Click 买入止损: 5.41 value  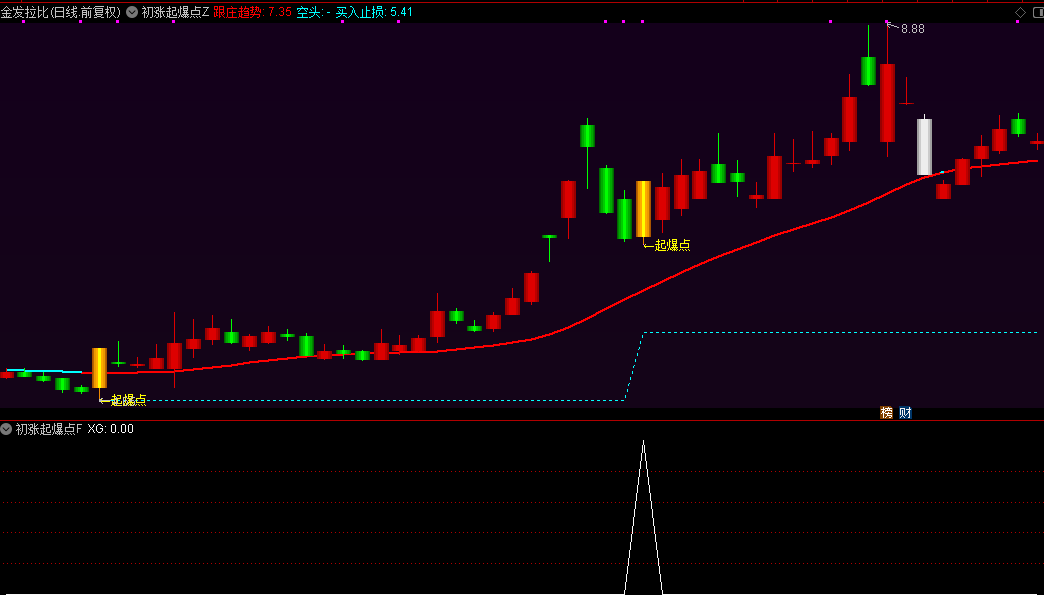click(x=374, y=12)
